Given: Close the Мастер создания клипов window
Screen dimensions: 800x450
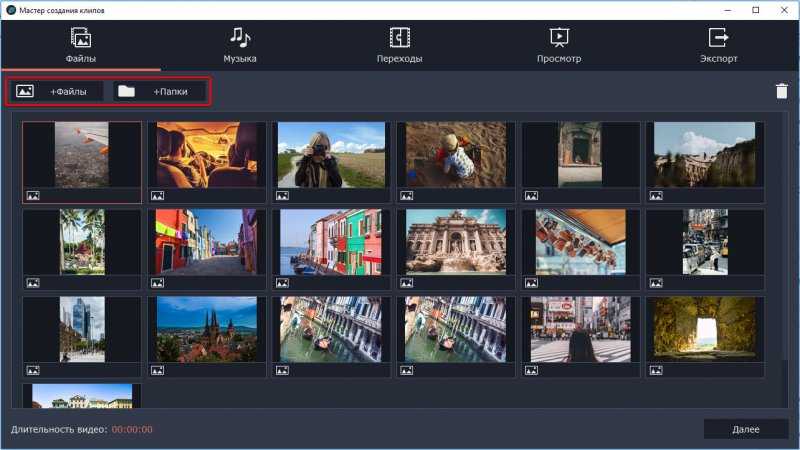Looking at the screenshot, I should 784,10.
